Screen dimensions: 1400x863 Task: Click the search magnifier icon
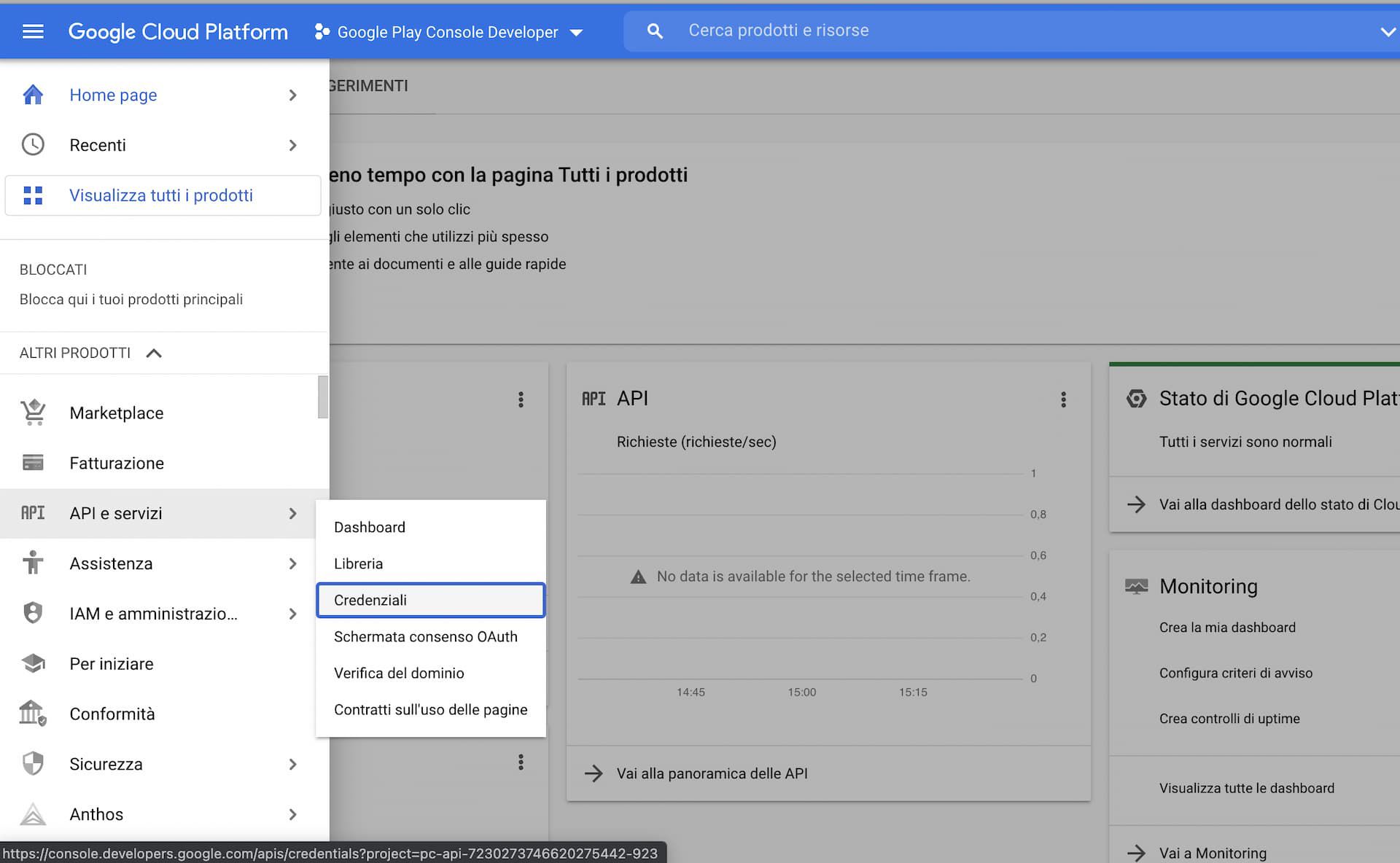click(x=655, y=31)
